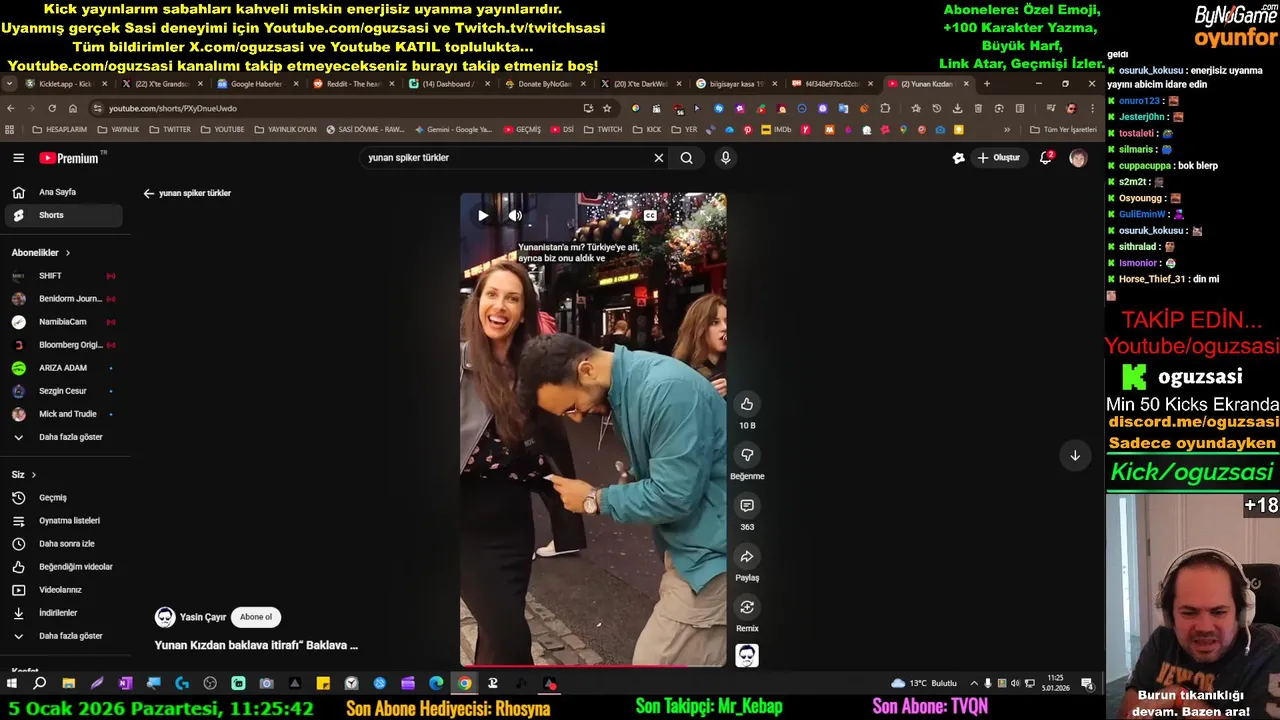Reload the page in Chrome
Screen dimensions: 1280x720
51,108
